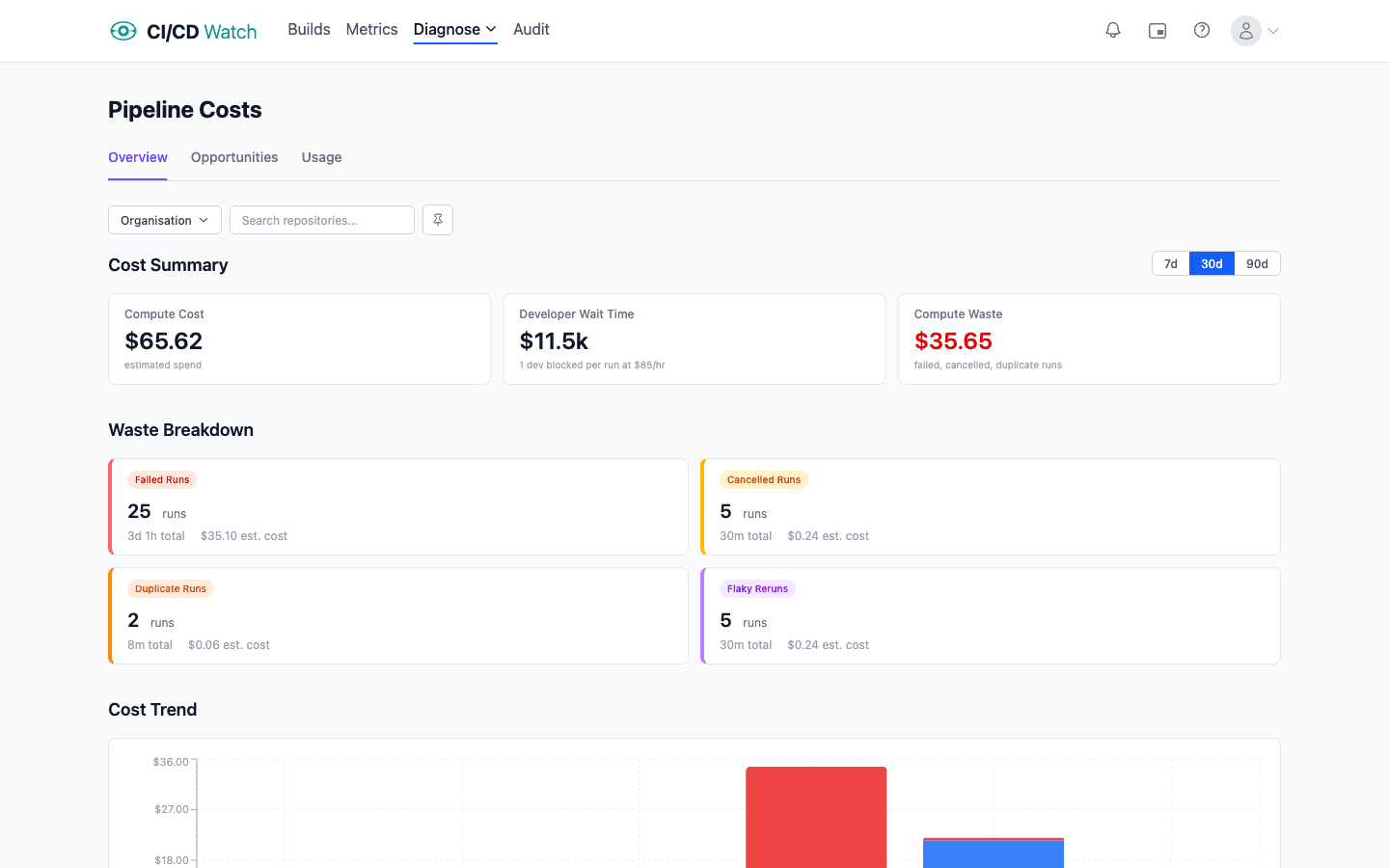Screen dimensions: 1389x868
Task: Switch to the Opportunities tab
Action: point(234,157)
